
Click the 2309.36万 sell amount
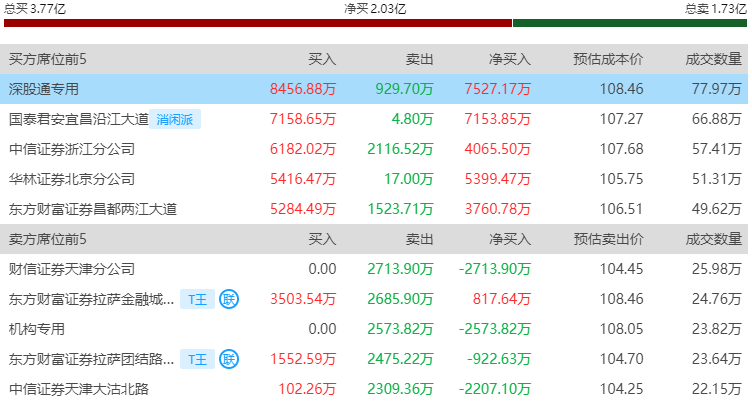click(400, 389)
